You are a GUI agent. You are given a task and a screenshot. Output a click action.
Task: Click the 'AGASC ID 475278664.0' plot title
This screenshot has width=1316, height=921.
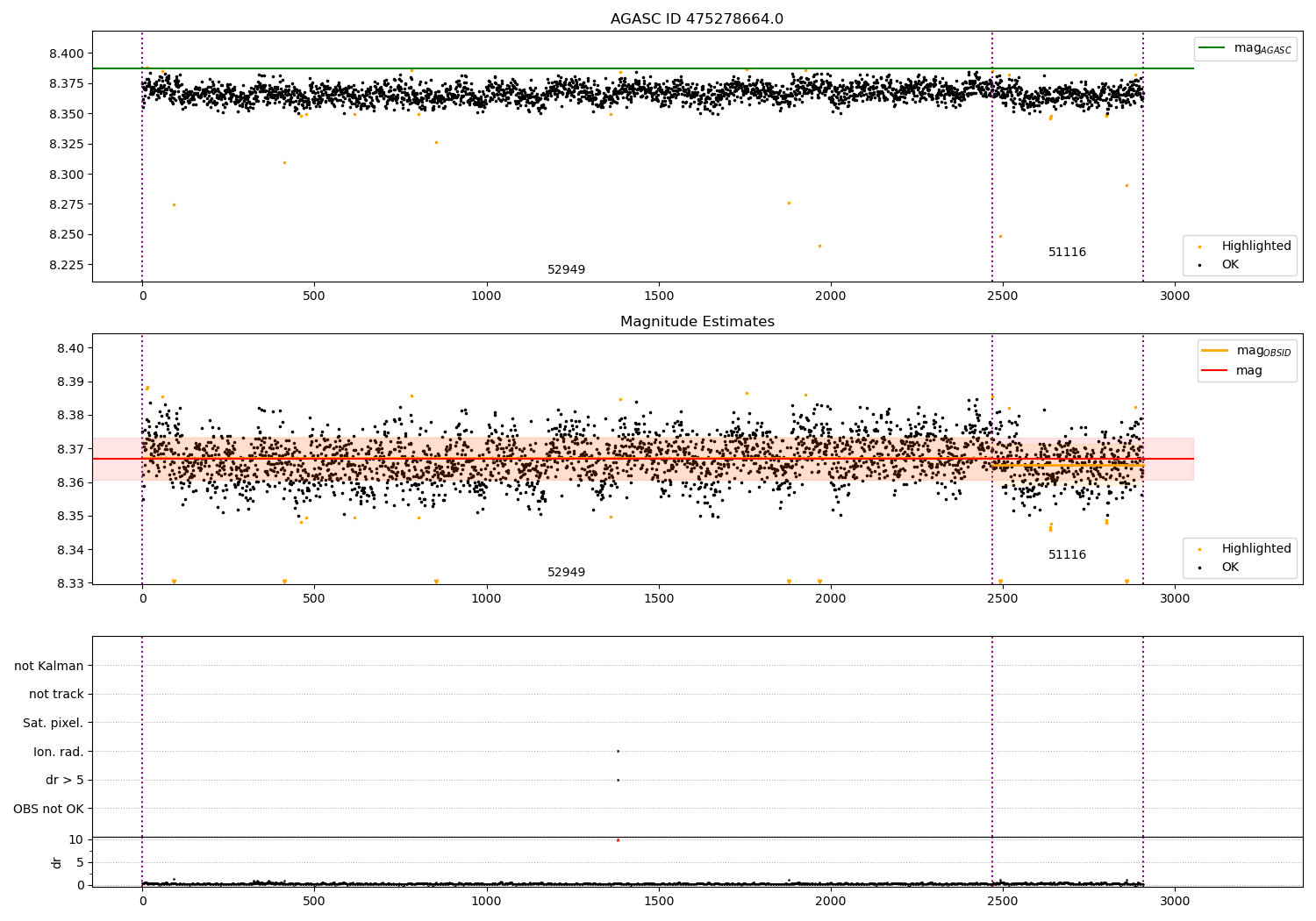[697, 19]
